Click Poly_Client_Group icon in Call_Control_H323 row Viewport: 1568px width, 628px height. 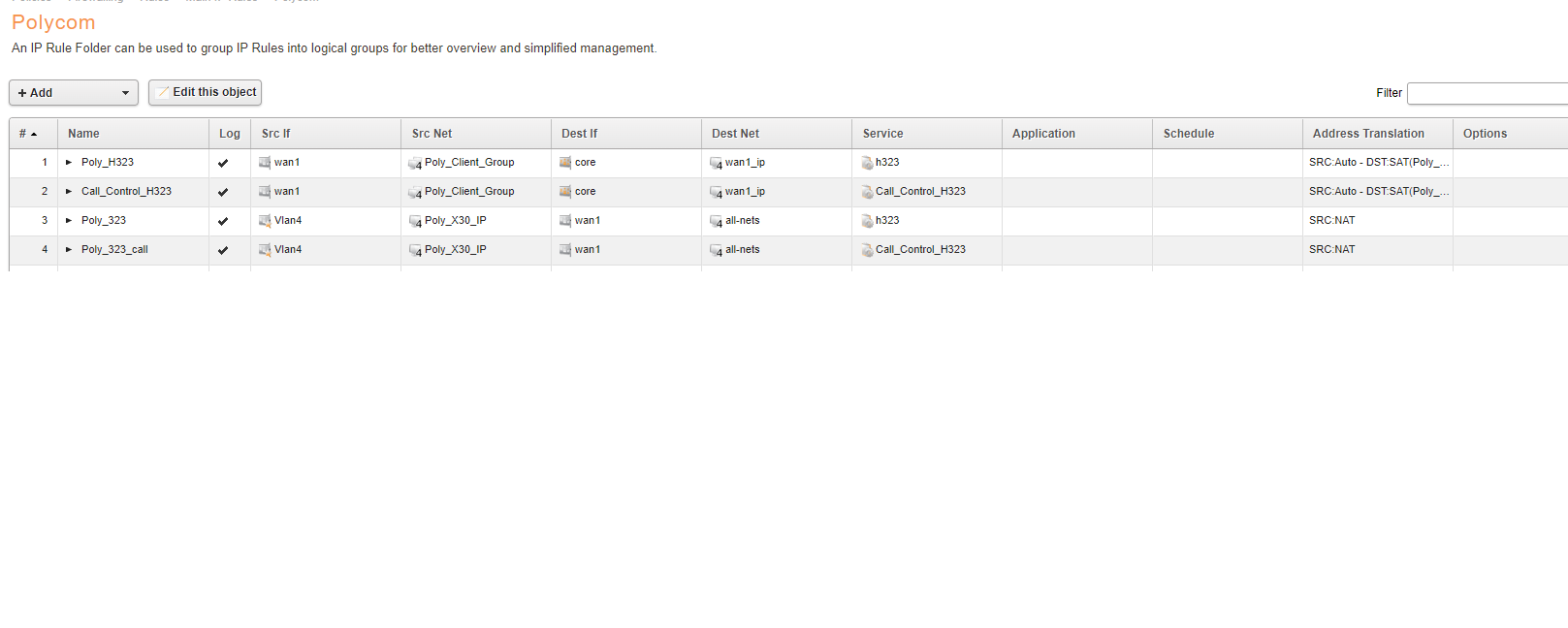point(415,193)
